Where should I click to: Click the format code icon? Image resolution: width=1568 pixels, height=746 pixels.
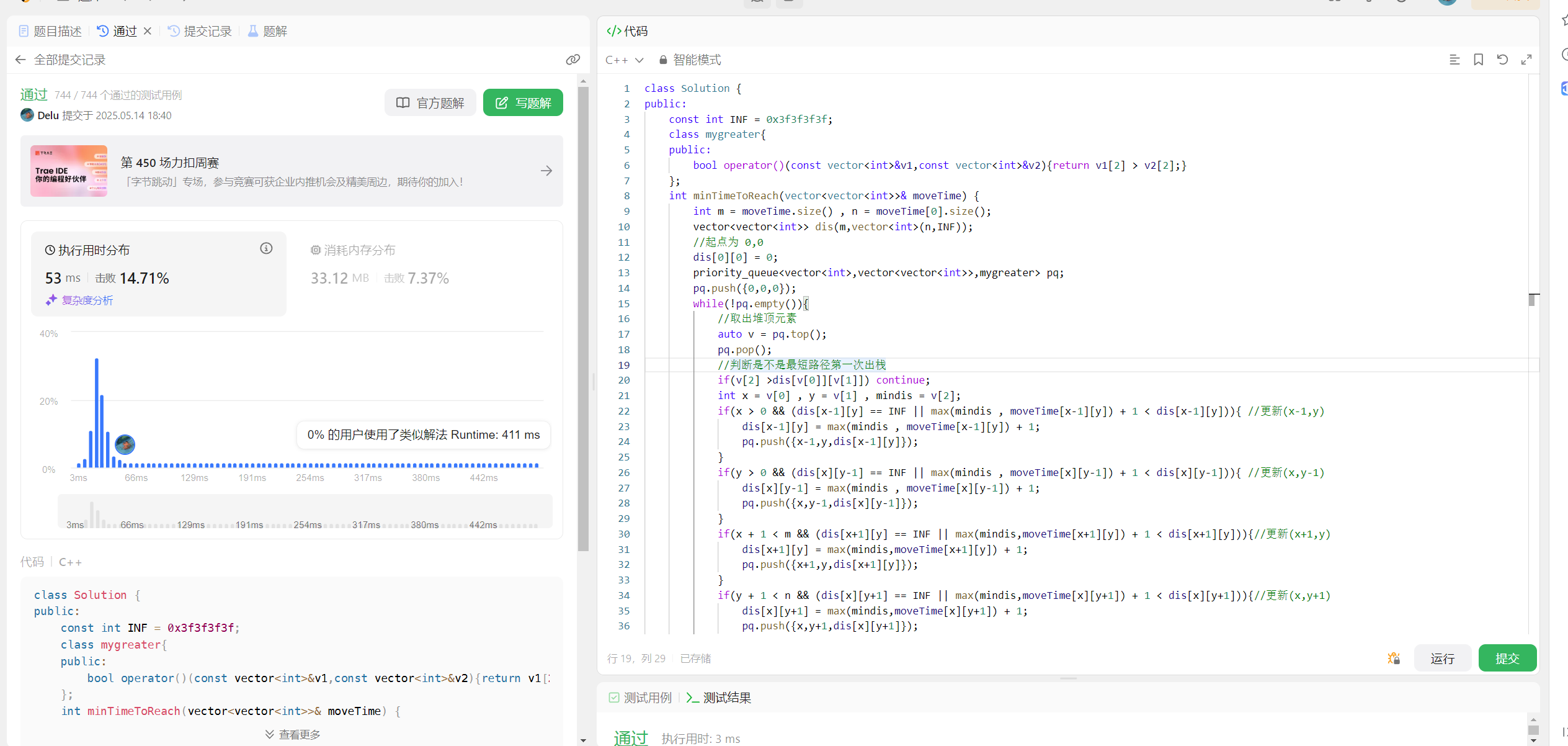tap(1454, 60)
